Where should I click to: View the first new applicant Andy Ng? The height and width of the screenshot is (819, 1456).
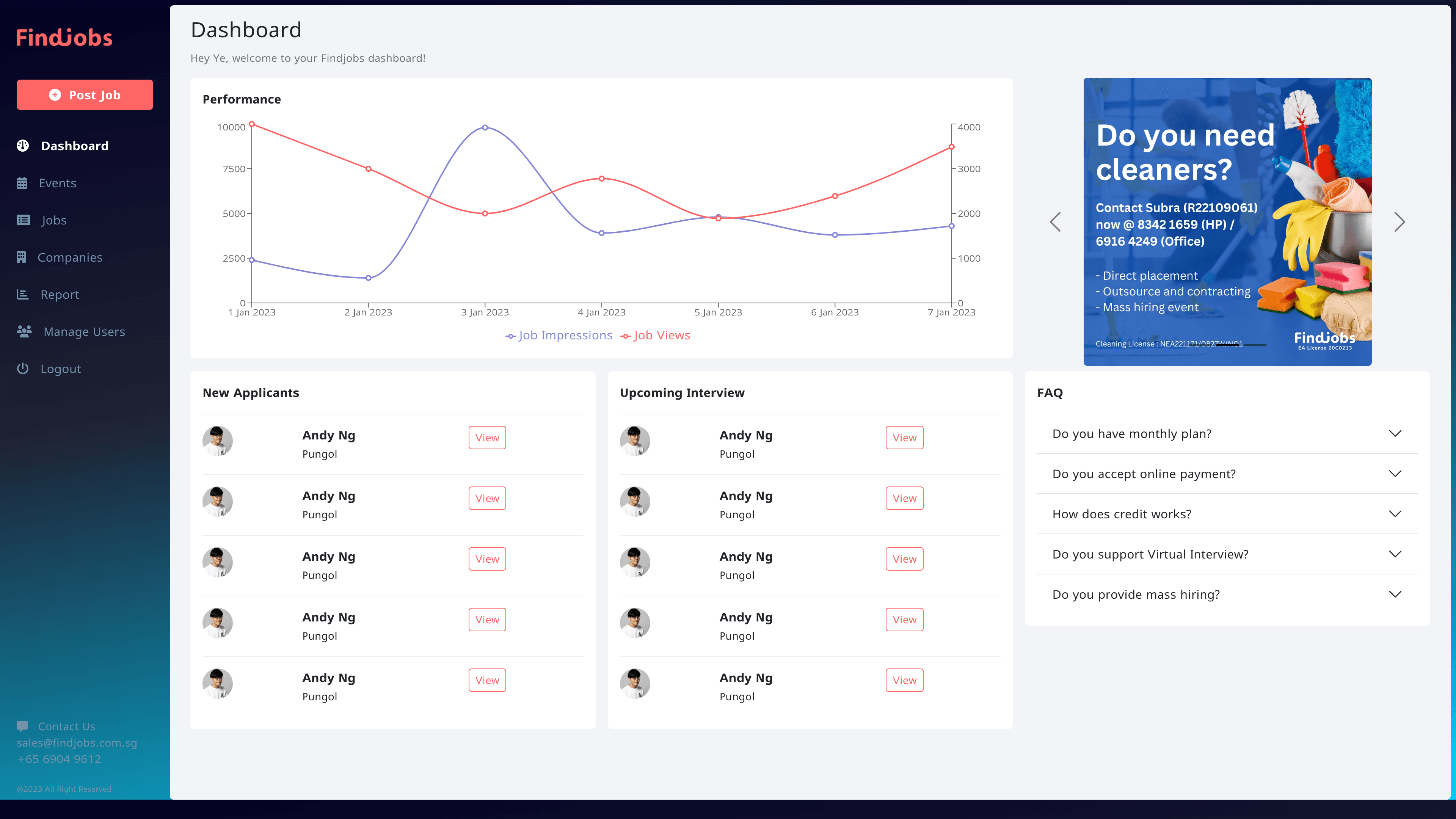[x=486, y=437]
